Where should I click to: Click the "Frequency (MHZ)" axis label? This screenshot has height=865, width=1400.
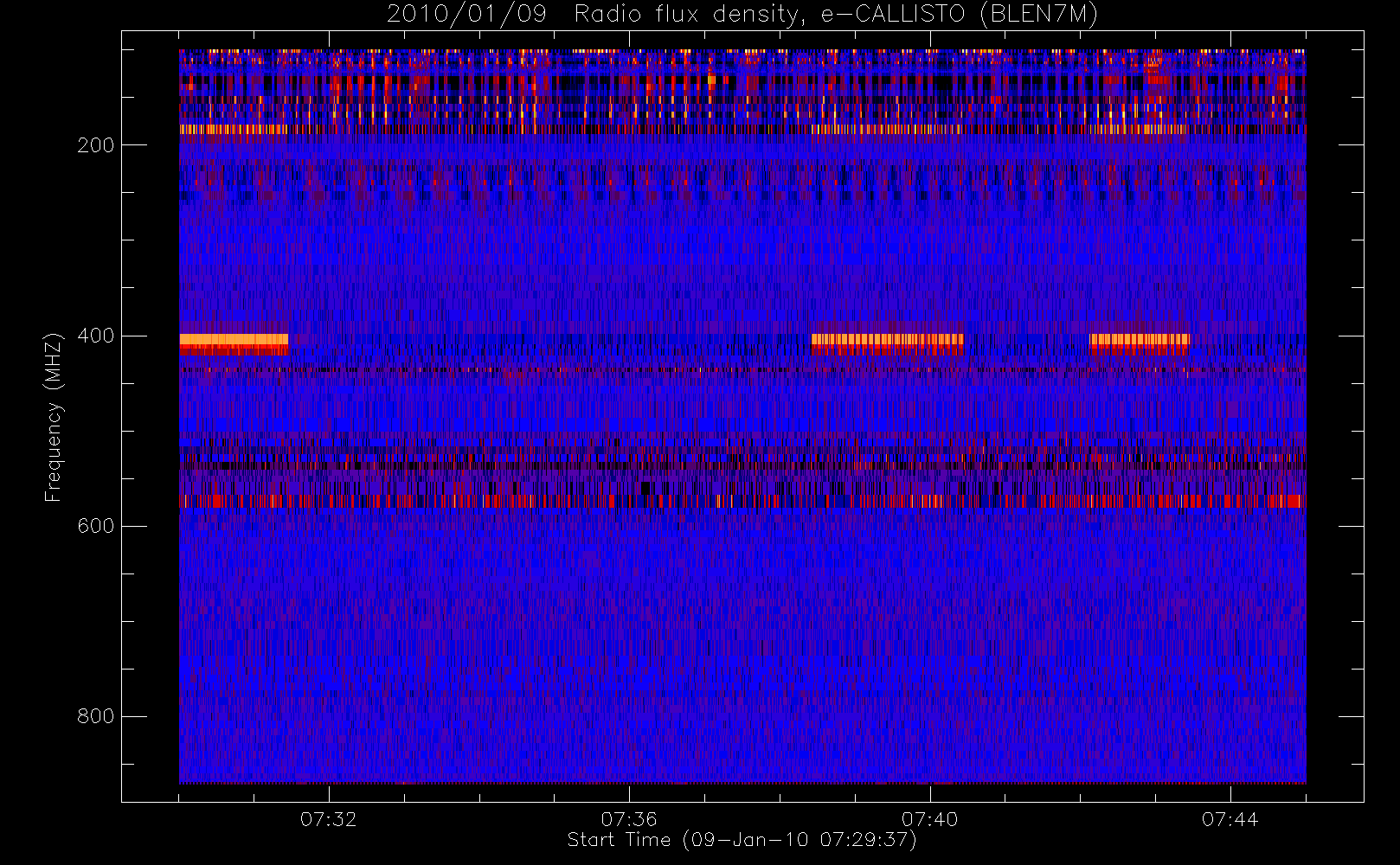pos(54,417)
